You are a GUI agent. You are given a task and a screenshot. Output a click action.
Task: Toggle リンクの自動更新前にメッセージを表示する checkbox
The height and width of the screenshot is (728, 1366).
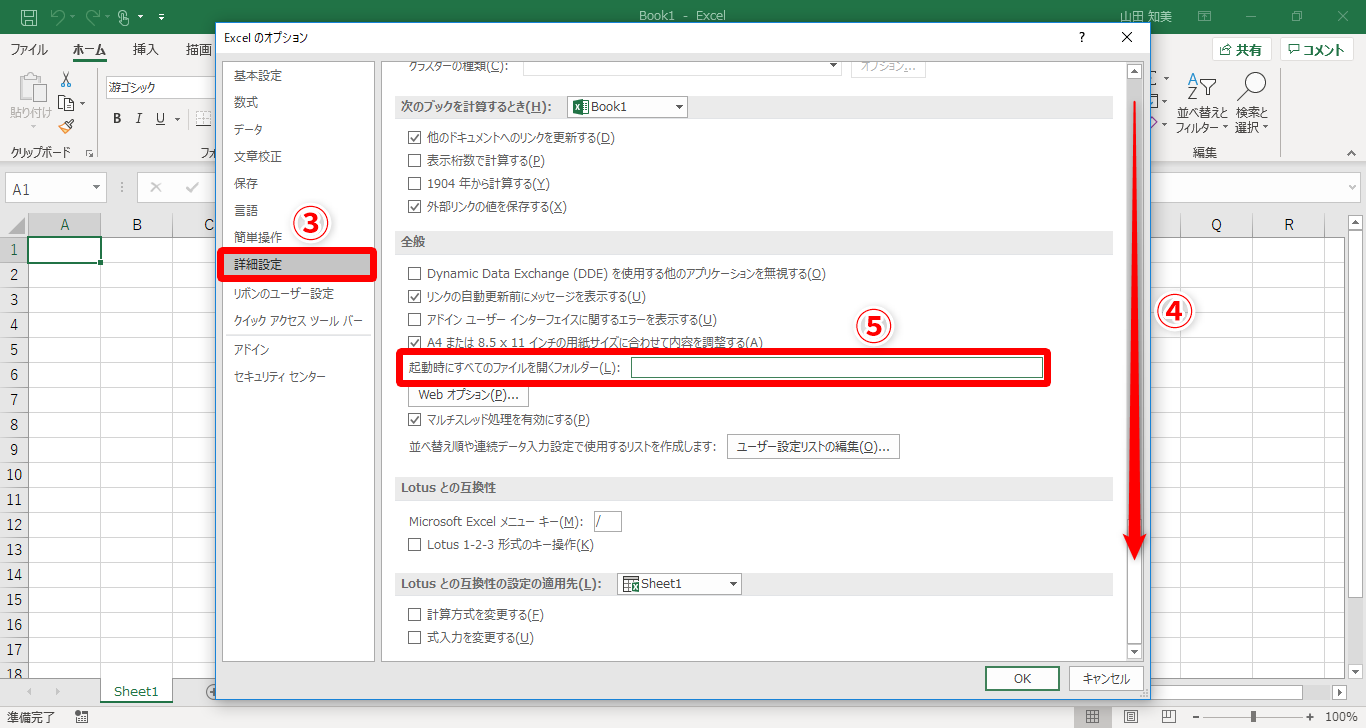point(415,297)
